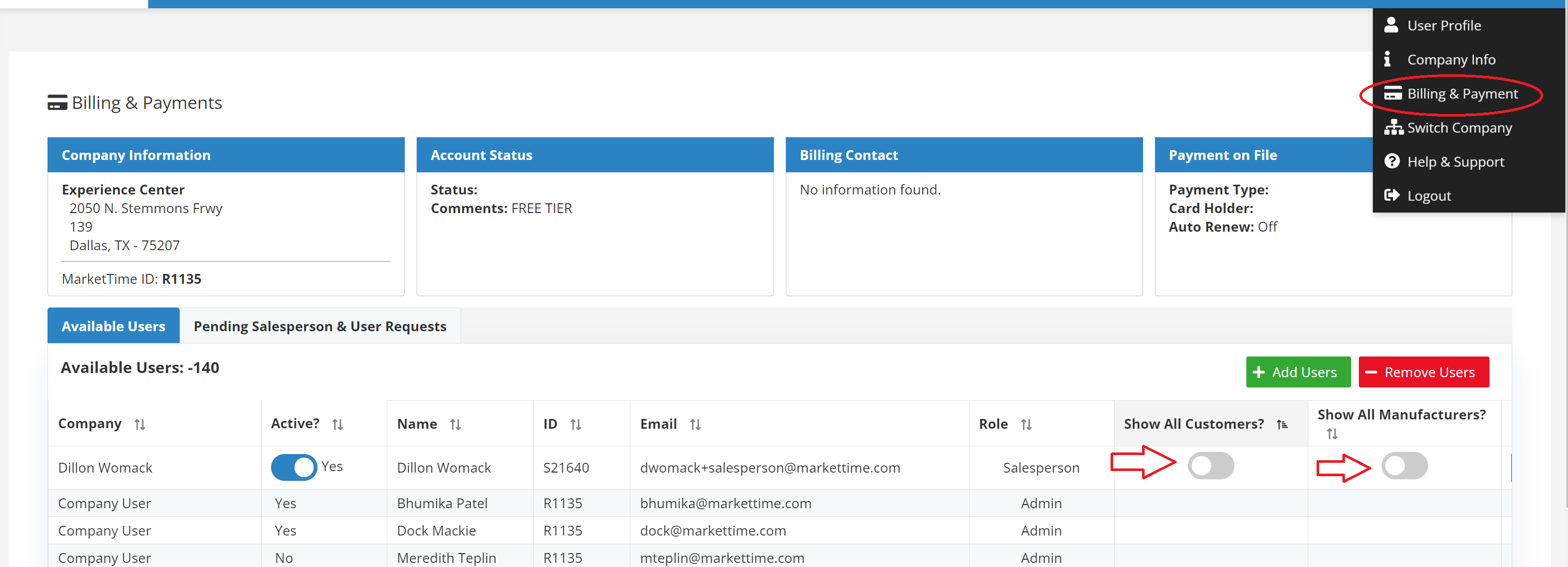Click the Logout arrow icon
Image resolution: width=1568 pixels, height=567 pixels.
(1391, 196)
